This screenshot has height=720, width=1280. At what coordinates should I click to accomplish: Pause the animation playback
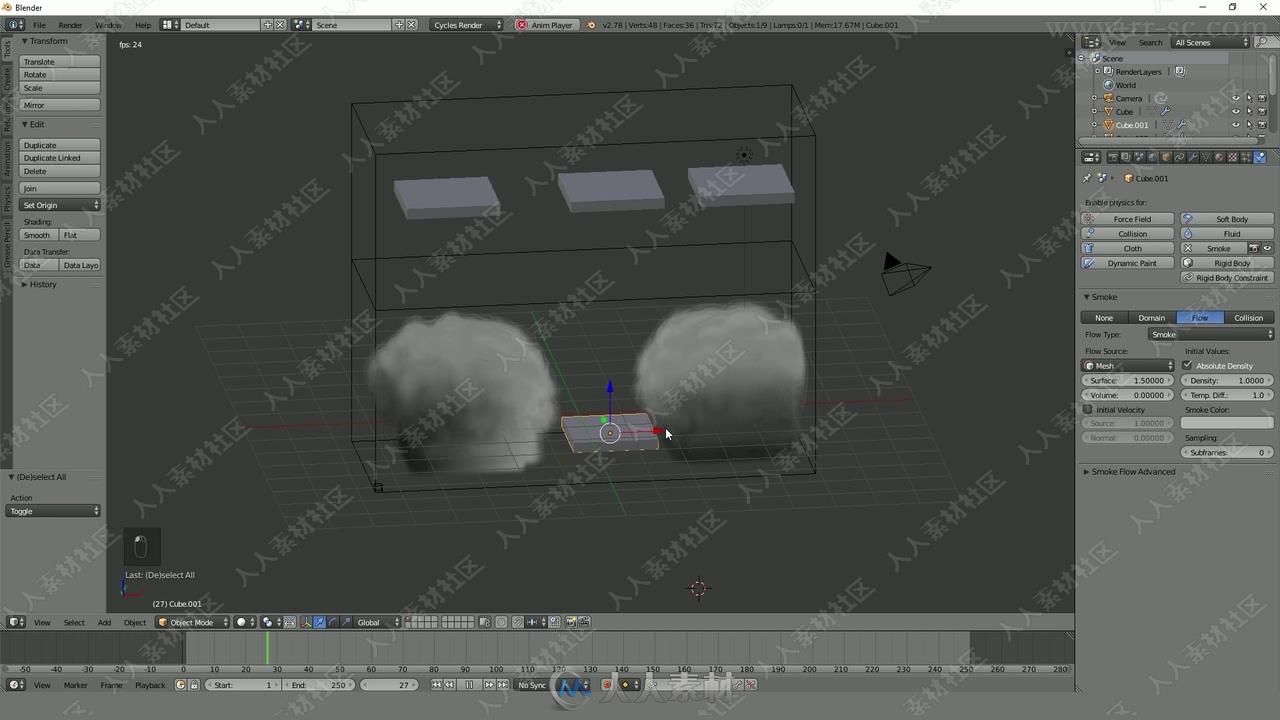point(469,685)
